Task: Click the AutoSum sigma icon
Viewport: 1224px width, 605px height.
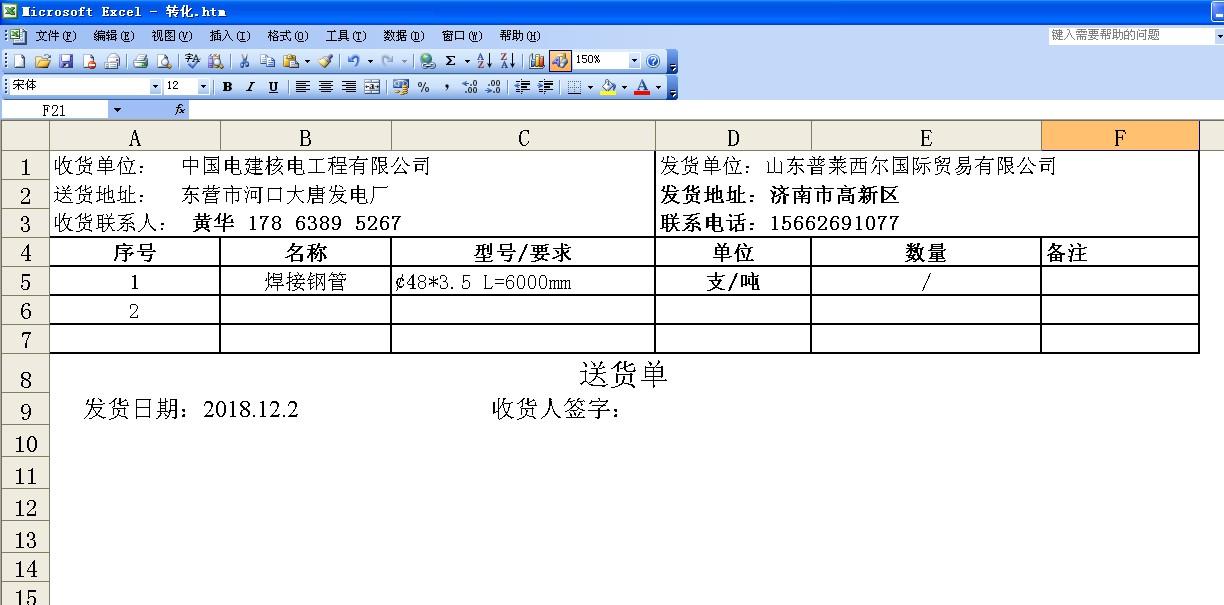Action: pos(451,61)
